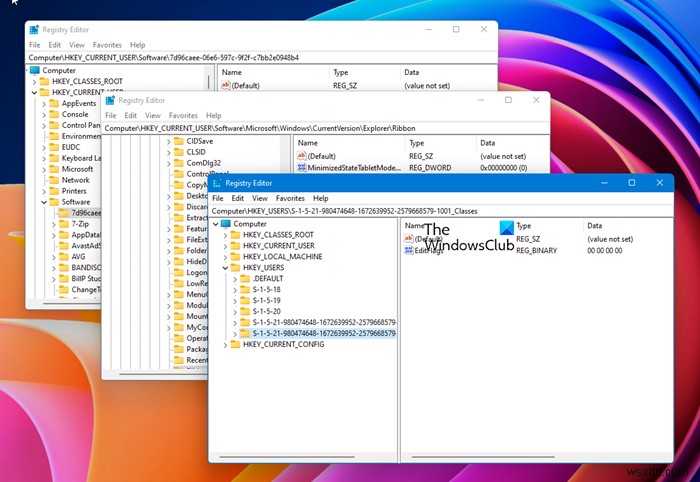The height and width of the screenshot is (482, 700).
Task: Click the HKEY_CLASSES_ROOT folder icon in the front window
Action: [x=235, y=235]
